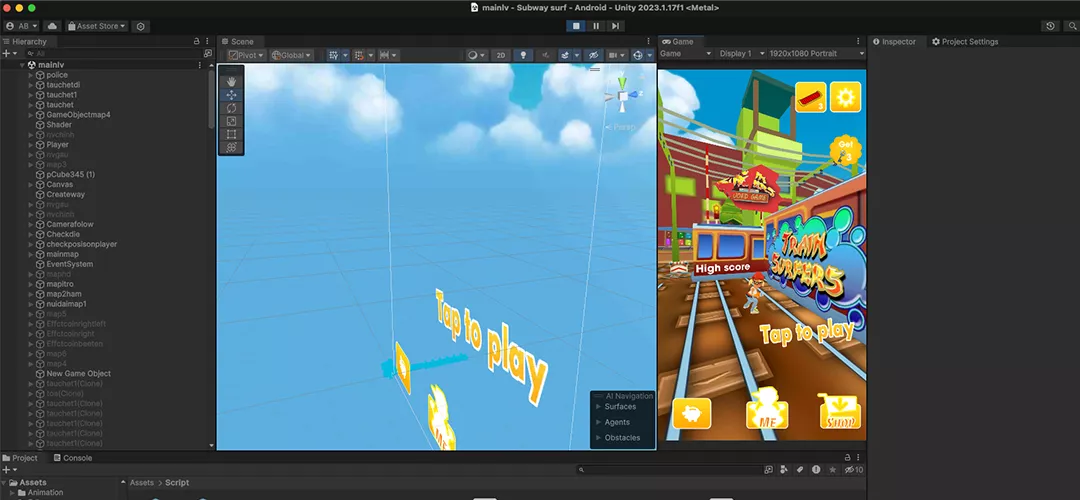This screenshot has width=1080, height=500.
Task: Toggle hidden packages count showing 10
Action: point(853,470)
